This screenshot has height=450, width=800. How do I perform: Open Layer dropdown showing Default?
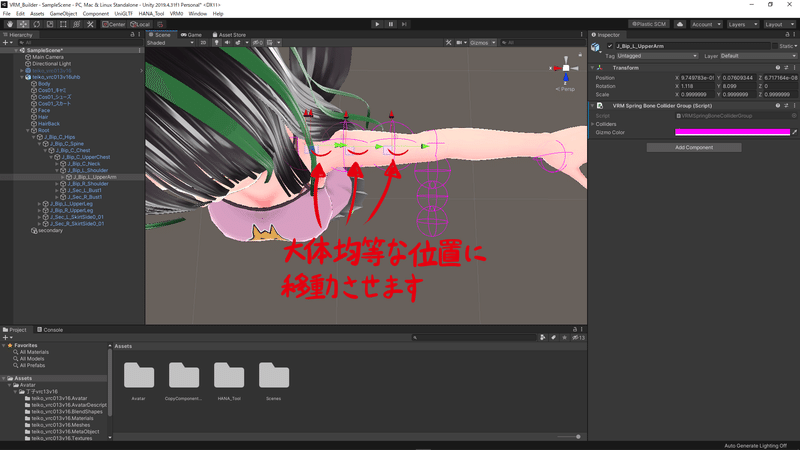758,56
